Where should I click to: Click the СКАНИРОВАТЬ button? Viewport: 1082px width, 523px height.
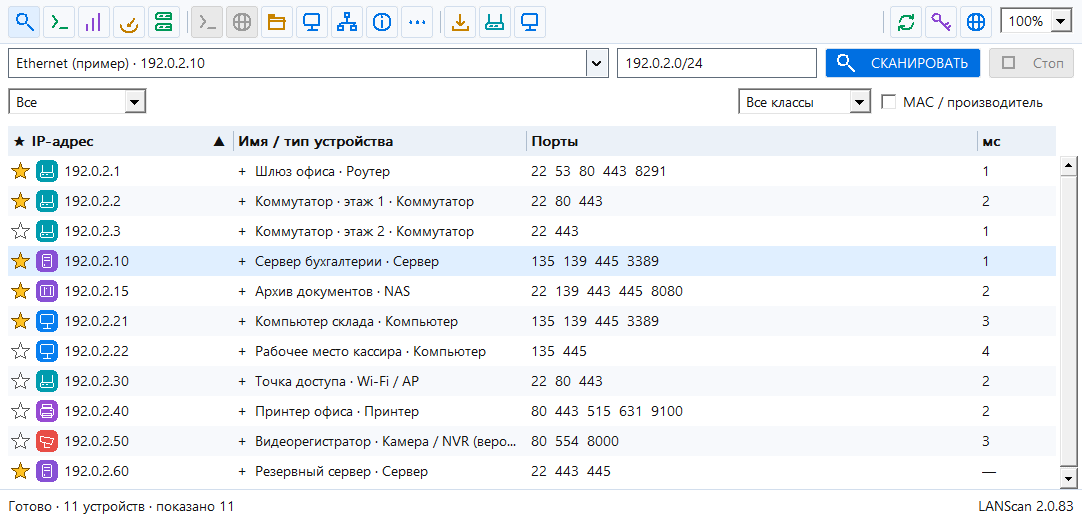903,63
